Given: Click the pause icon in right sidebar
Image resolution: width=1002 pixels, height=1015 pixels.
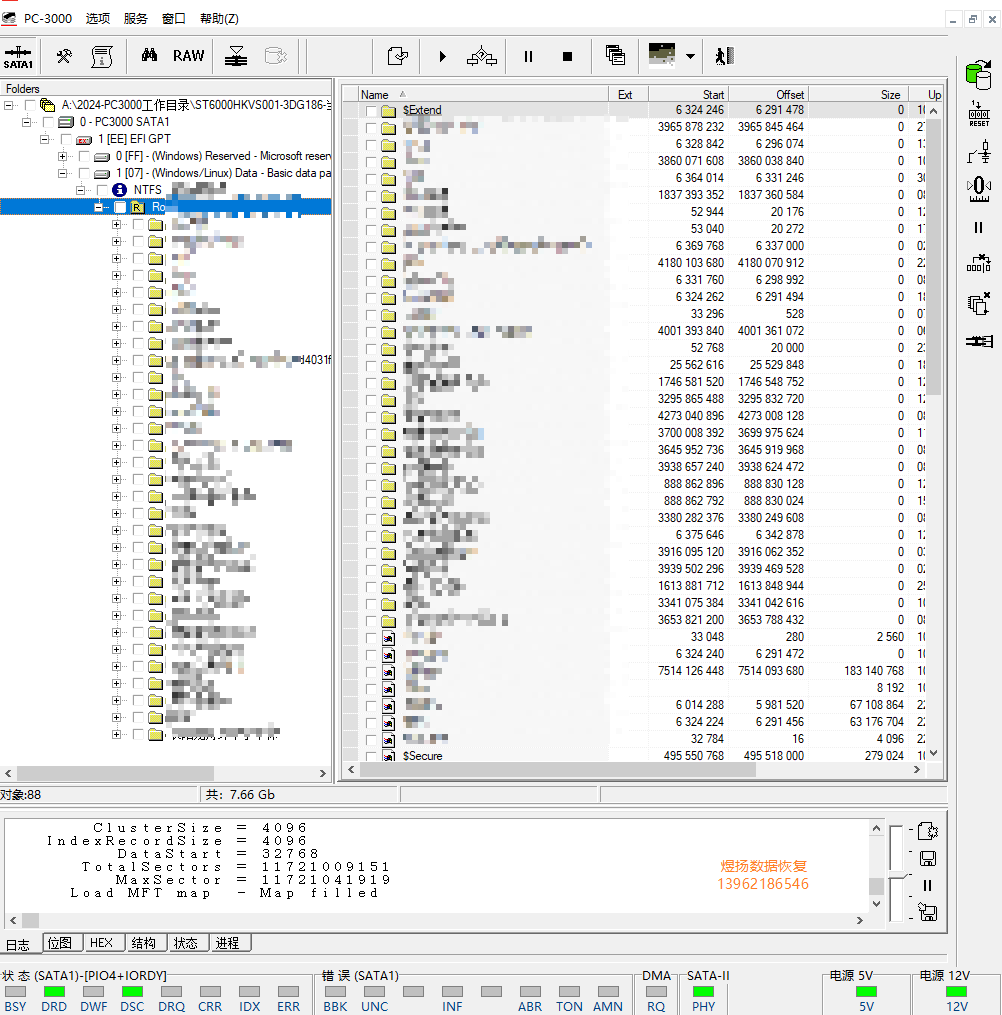Looking at the screenshot, I should click(x=979, y=228).
